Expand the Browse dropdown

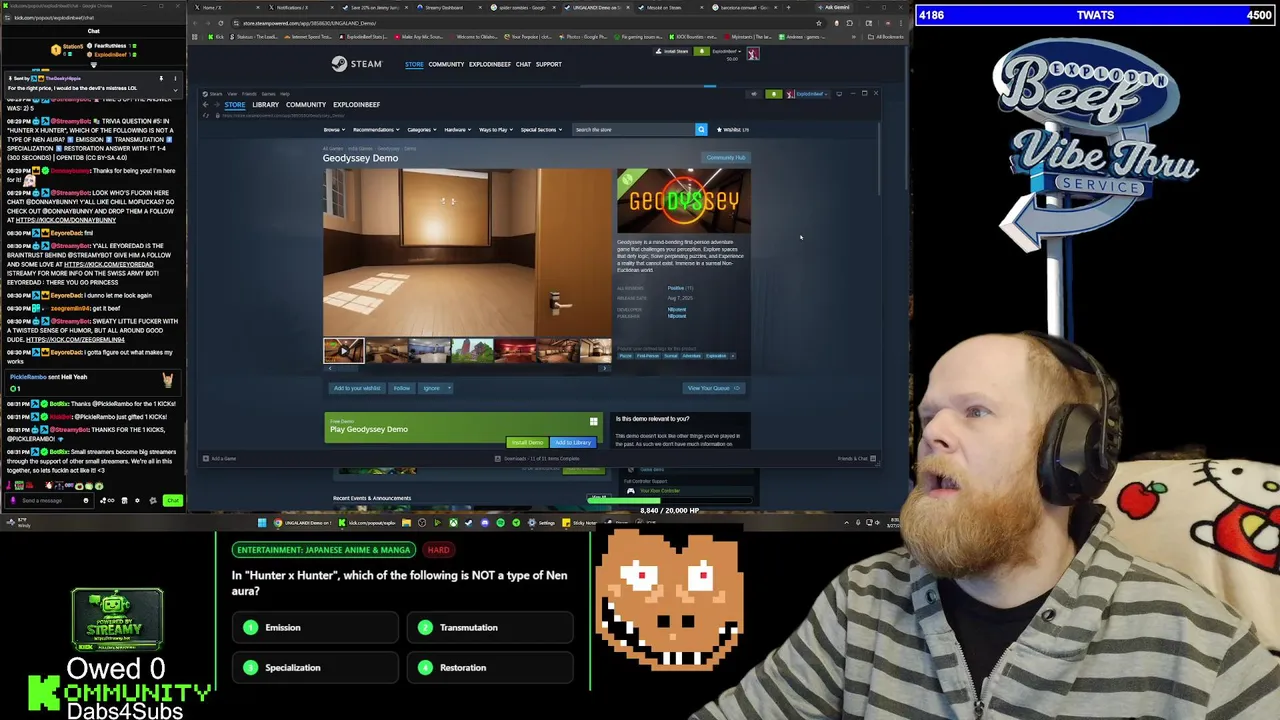pos(334,129)
